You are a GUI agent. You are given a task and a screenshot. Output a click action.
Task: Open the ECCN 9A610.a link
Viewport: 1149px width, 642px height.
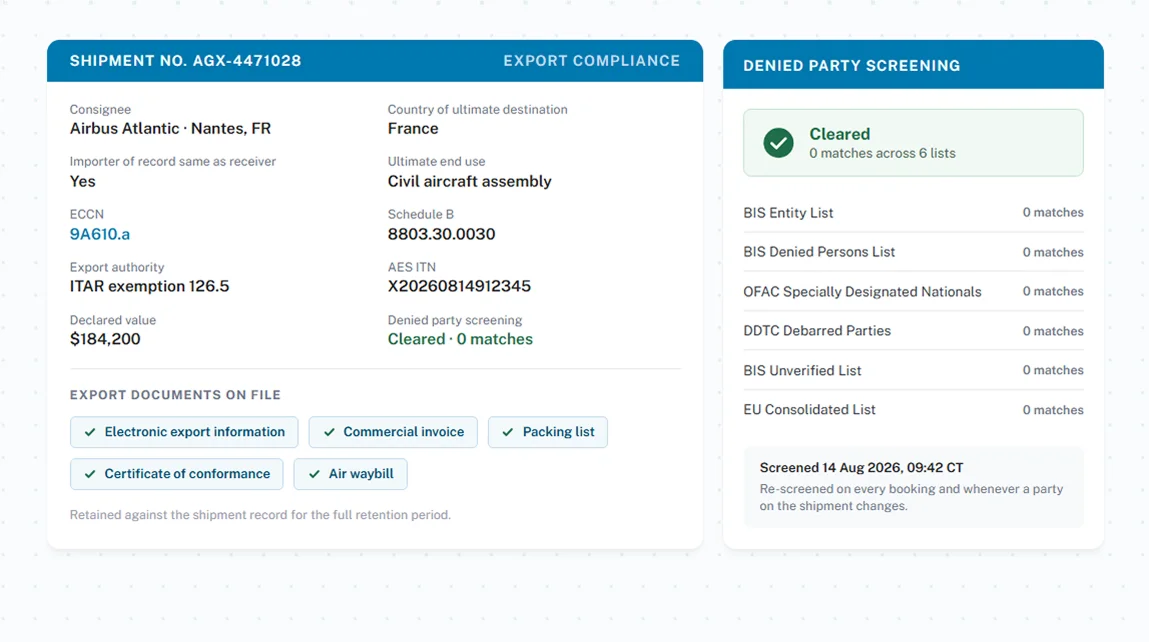click(x=100, y=234)
